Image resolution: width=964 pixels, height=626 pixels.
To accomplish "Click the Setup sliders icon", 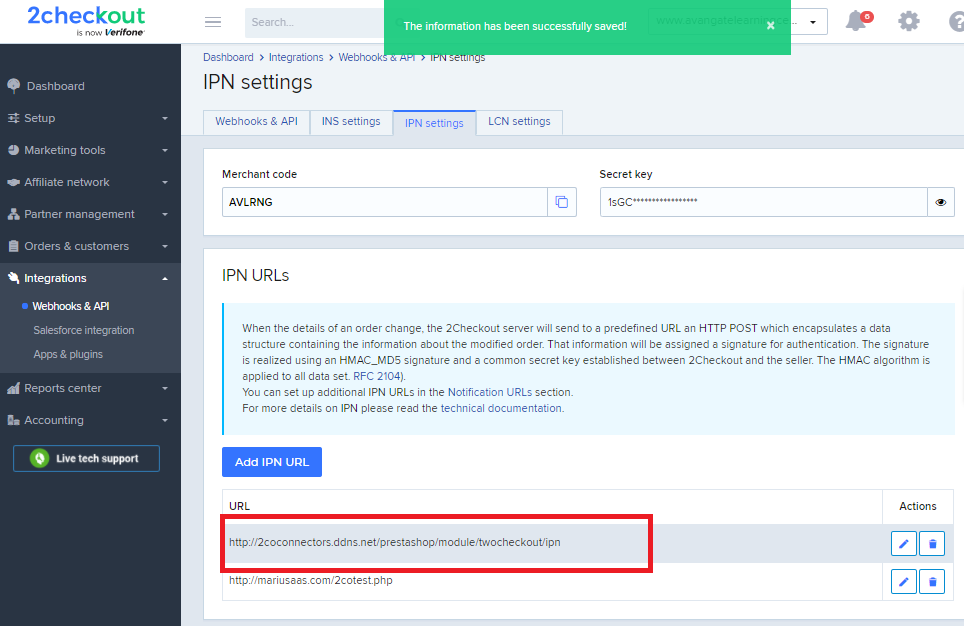I will coord(14,118).
